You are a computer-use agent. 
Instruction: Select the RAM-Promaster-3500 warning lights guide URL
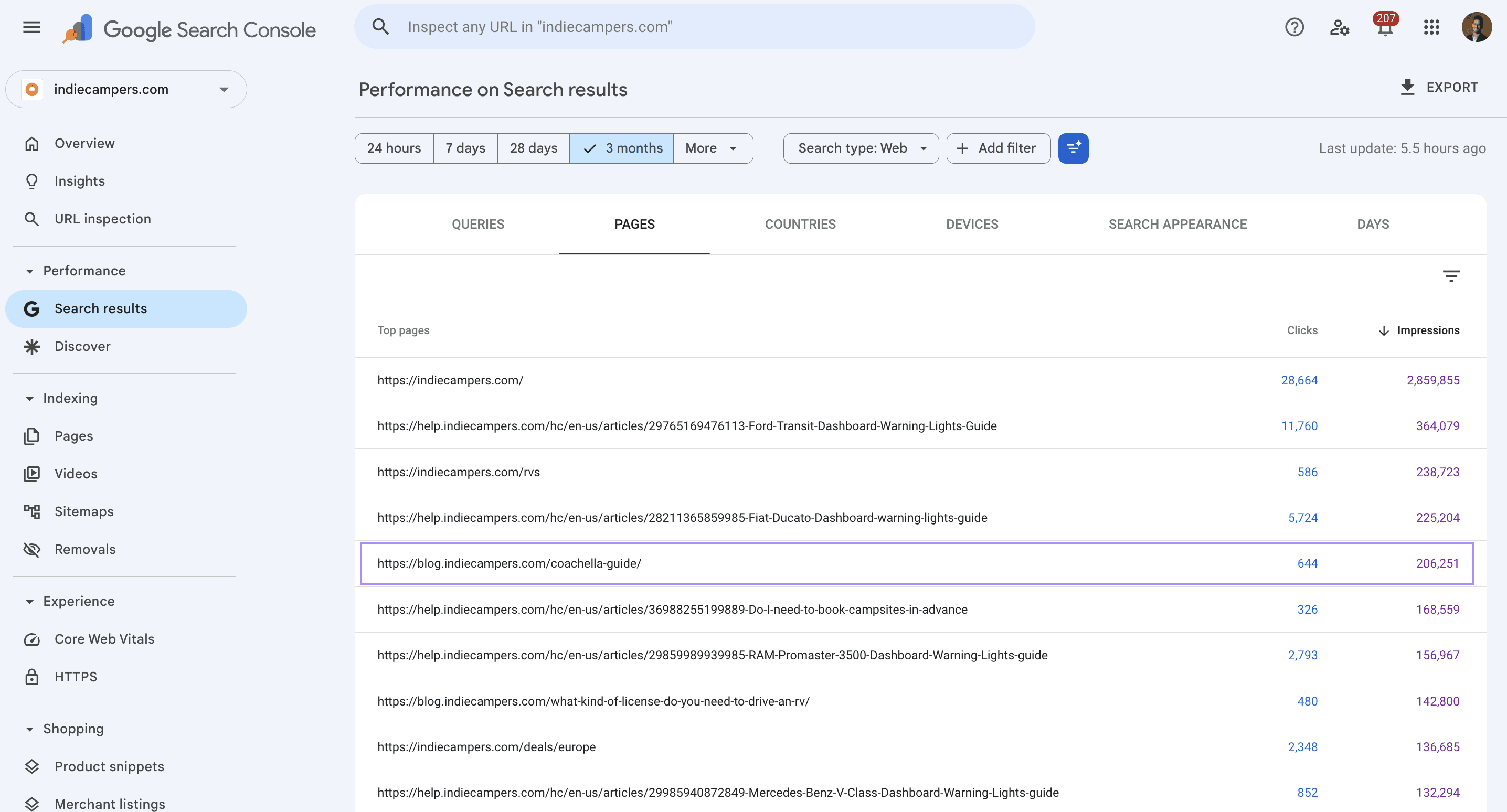pyautogui.click(x=712, y=655)
